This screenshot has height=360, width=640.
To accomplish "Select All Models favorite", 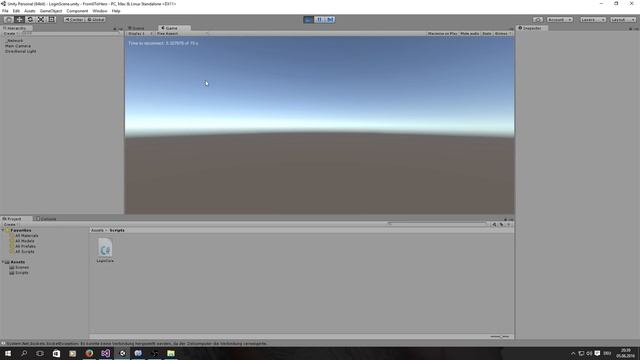I will click(24, 241).
